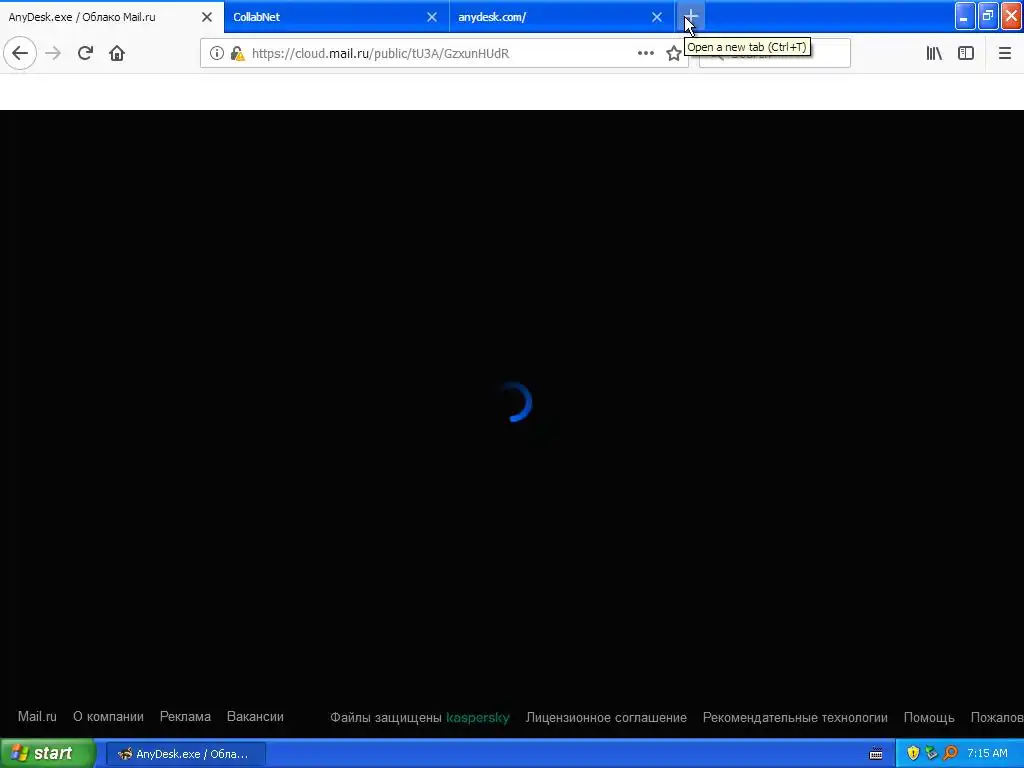Open the Firefox hamburger menu
The height and width of the screenshot is (768, 1024).
(x=1005, y=54)
